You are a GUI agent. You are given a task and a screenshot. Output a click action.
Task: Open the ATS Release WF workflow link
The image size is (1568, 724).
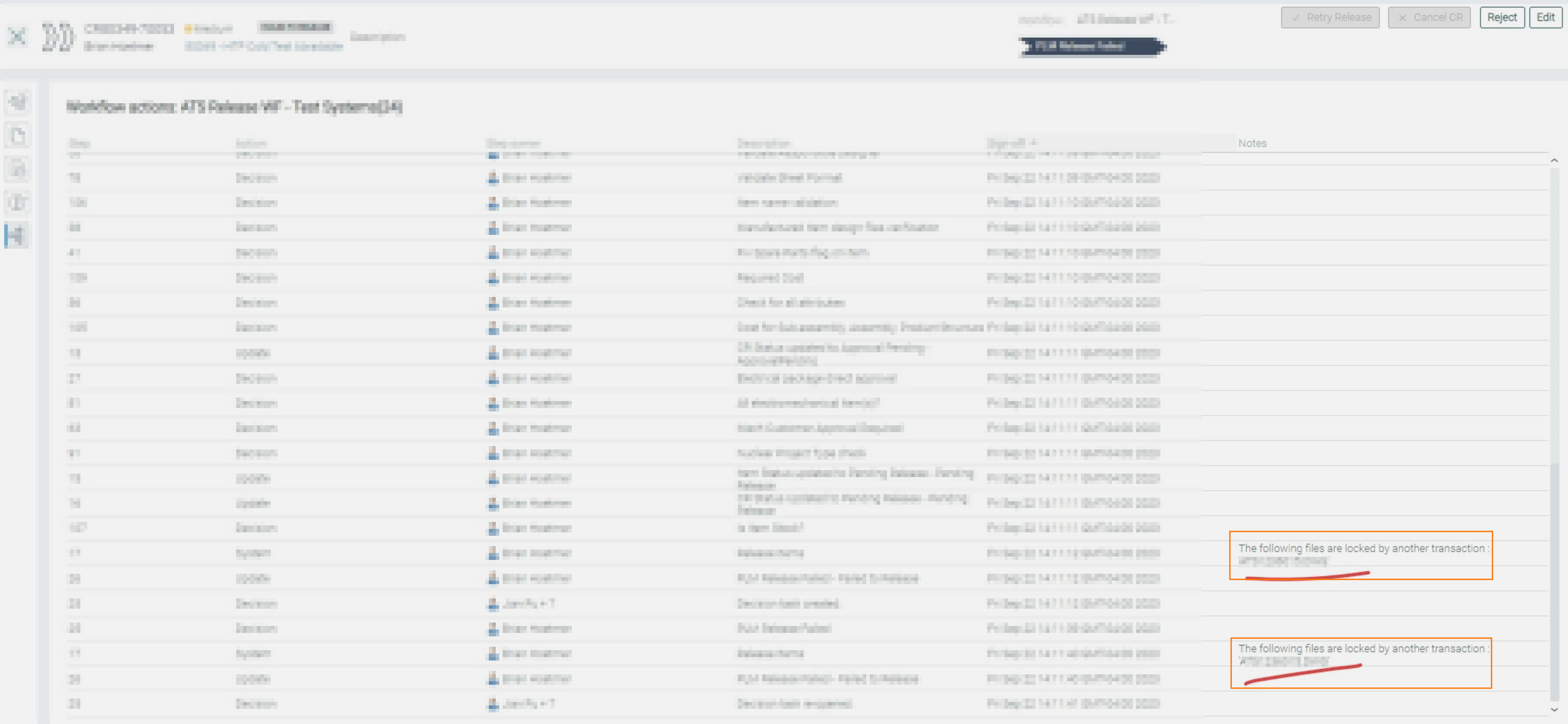[1125, 19]
